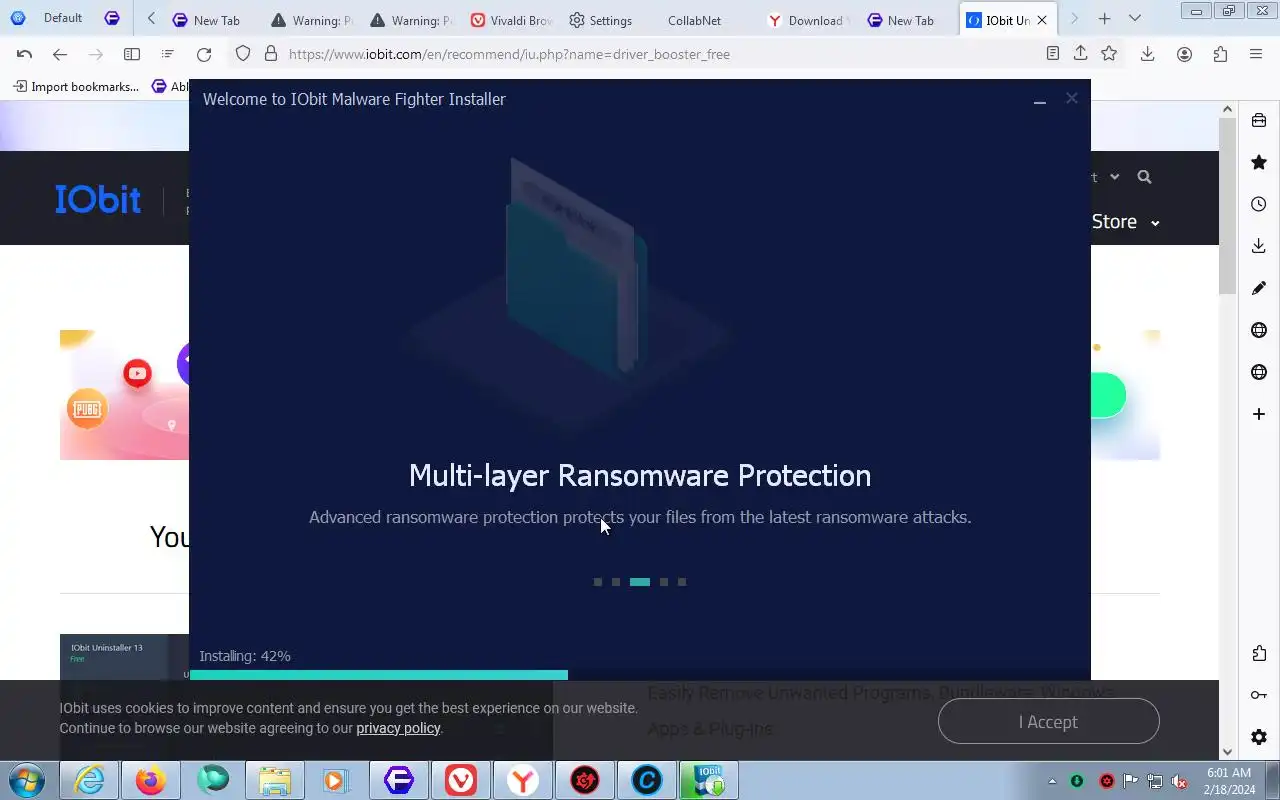Open Internet Explorer from the taskbar
Viewport: 1280px width, 800px height.
pos(89,780)
